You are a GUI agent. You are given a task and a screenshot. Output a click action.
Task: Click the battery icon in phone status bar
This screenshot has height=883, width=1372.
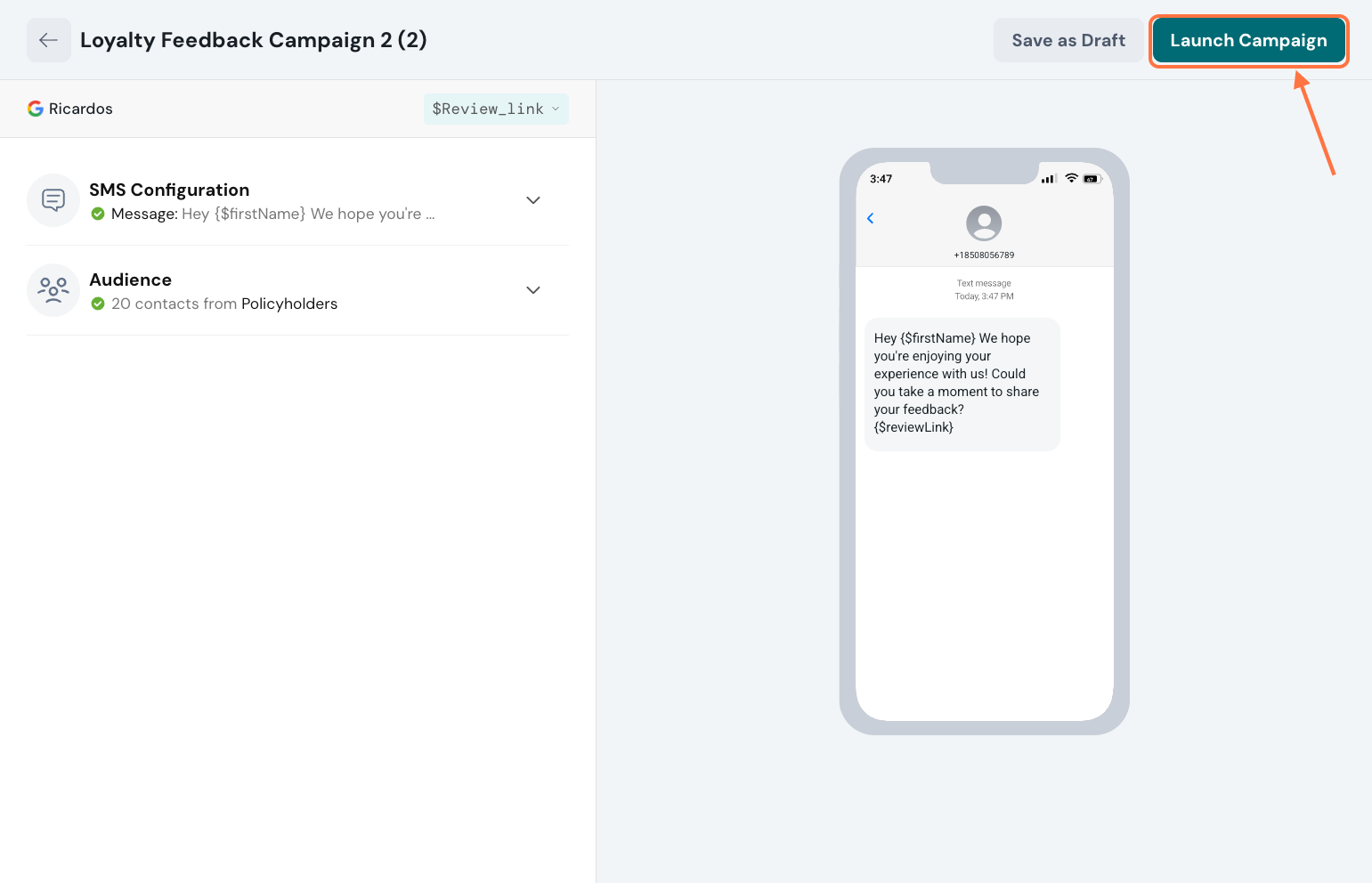tap(1092, 178)
